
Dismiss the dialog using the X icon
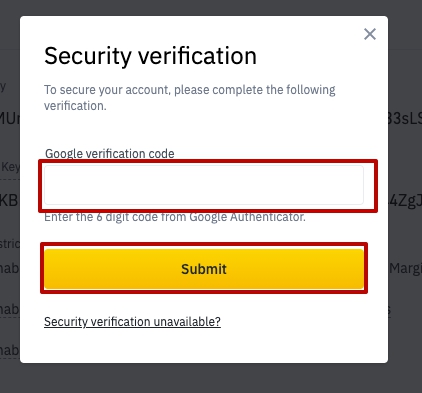[x=370, y=34]
